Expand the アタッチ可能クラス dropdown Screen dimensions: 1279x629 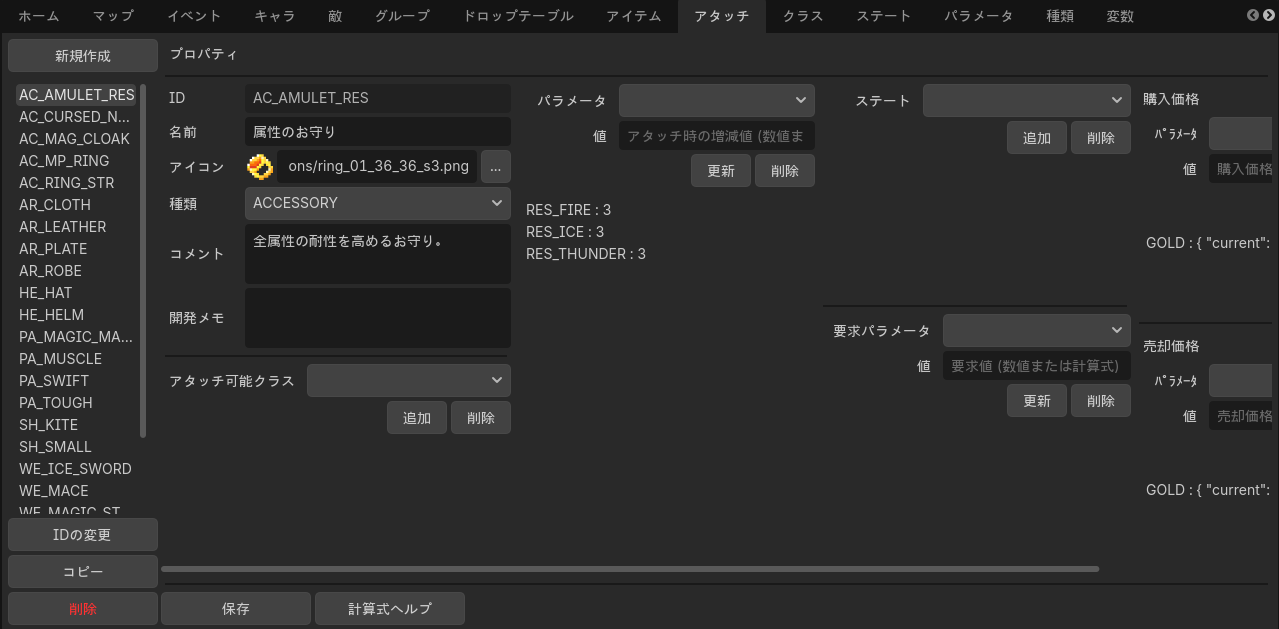(x=409, y=380)
